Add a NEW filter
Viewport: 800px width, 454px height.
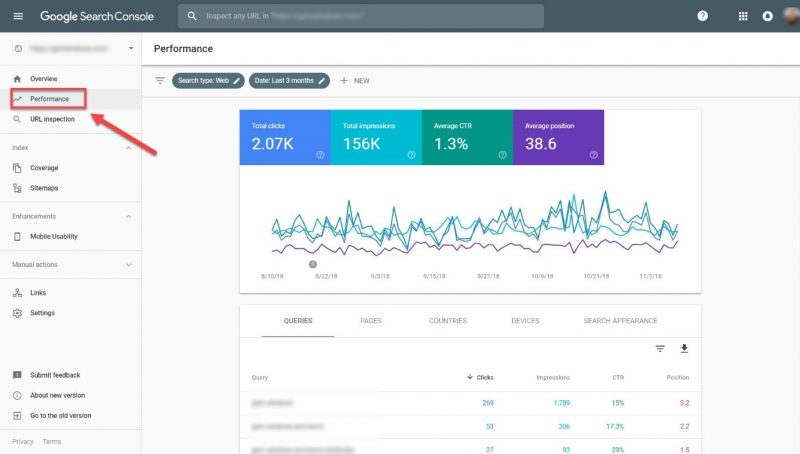pos(355,81)
